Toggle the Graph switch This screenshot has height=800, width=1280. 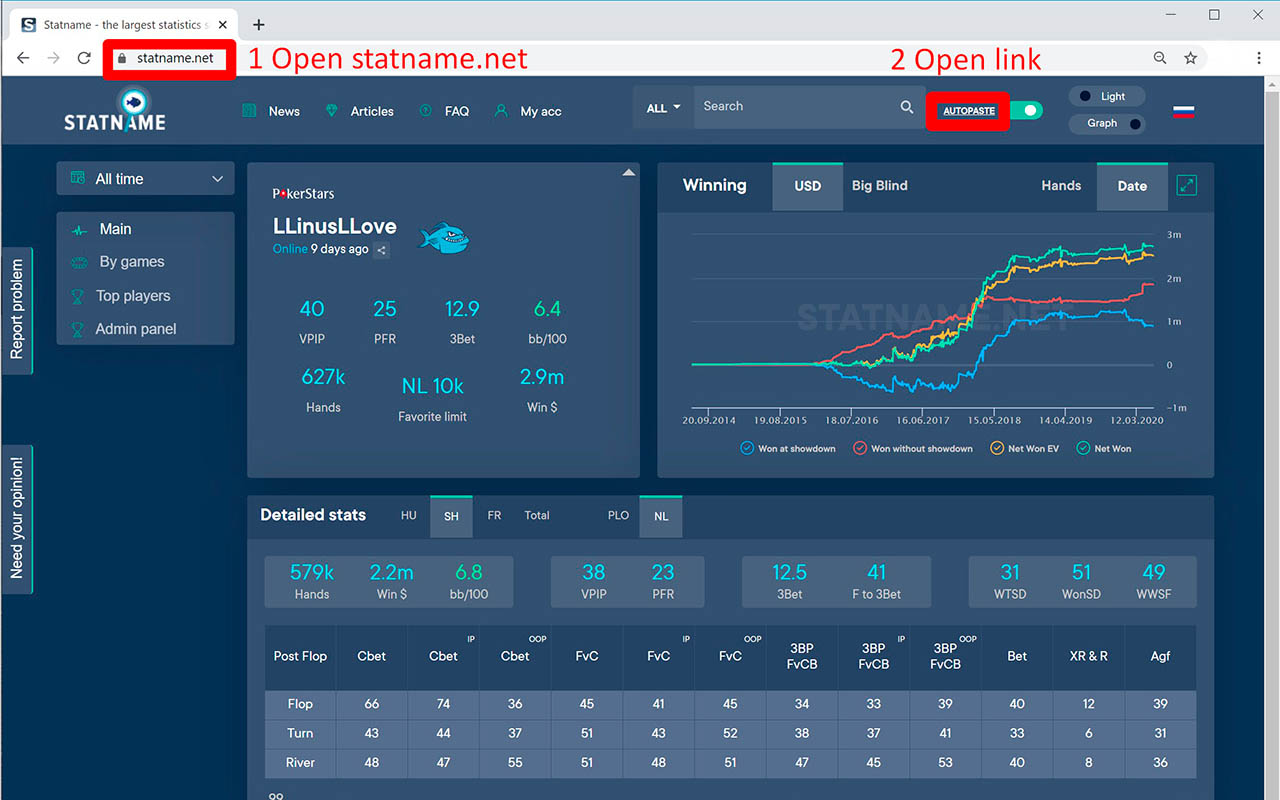(1106, 123)
